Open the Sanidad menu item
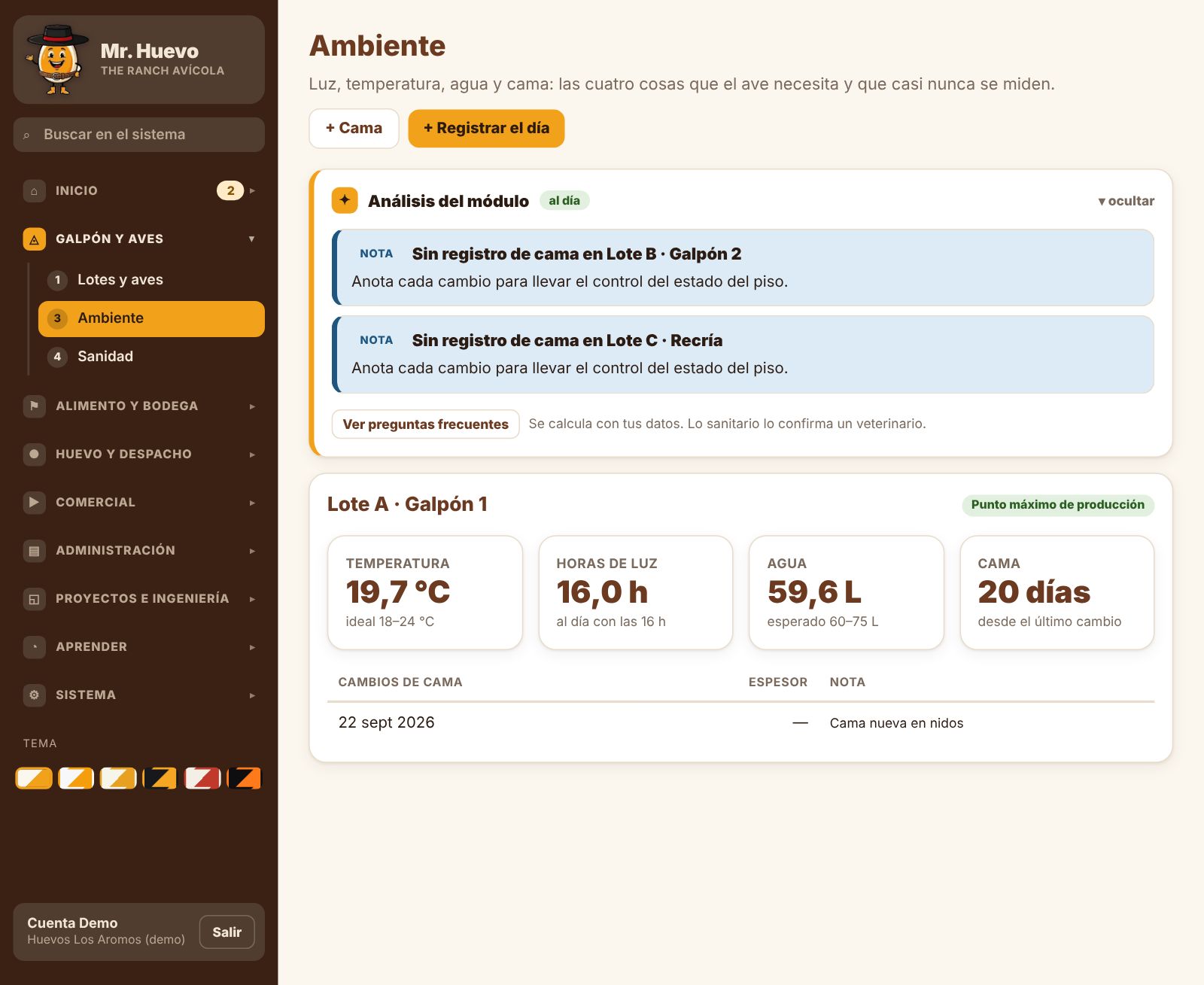The image size is (1204, 985). (151, 357)
